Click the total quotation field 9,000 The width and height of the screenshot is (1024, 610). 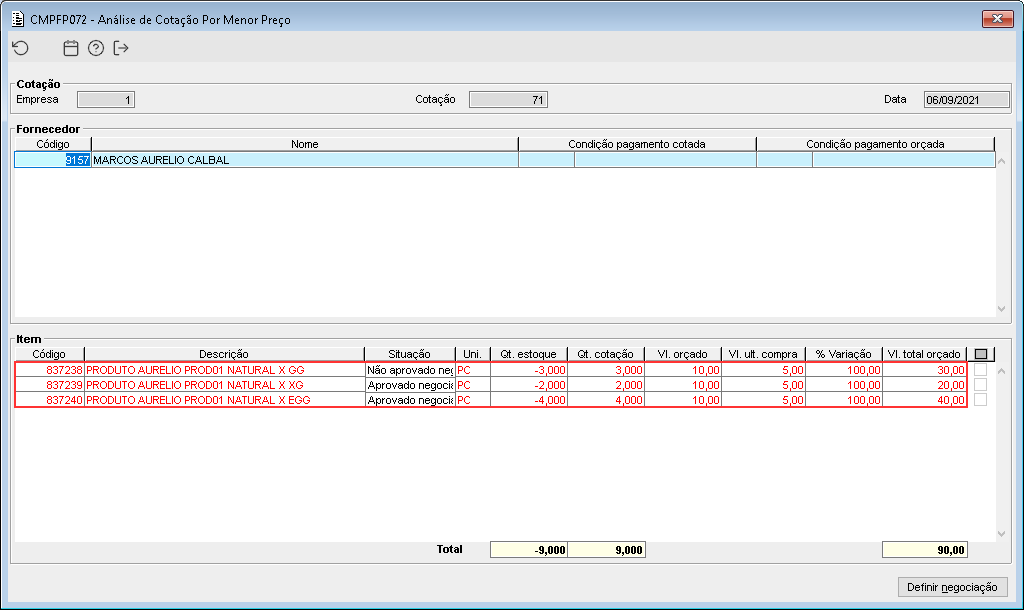pyautogui.click(x=606, y=550)
